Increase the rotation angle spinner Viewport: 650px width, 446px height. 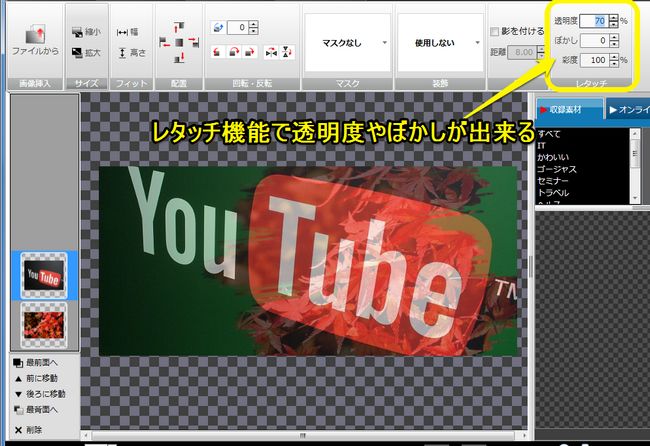coord(254,24)
